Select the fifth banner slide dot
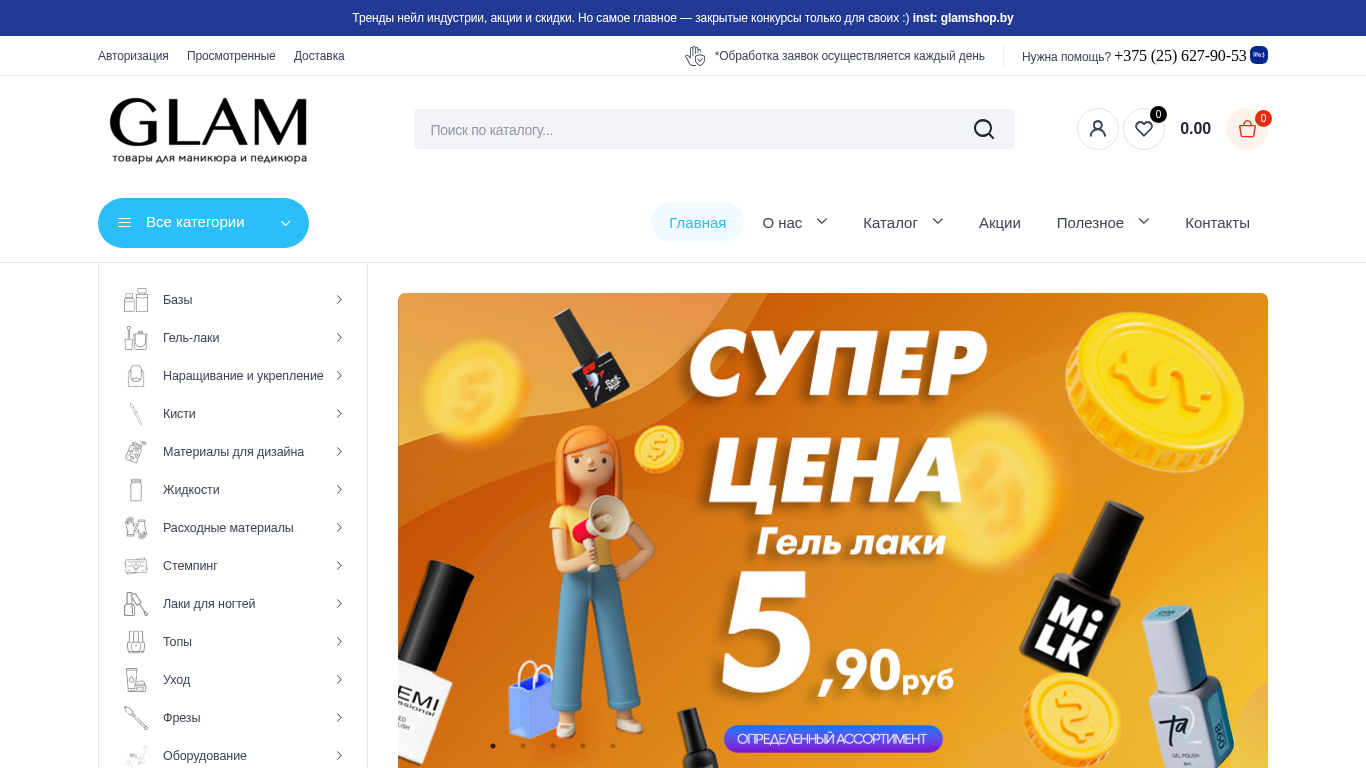 (x=613, y=746)
